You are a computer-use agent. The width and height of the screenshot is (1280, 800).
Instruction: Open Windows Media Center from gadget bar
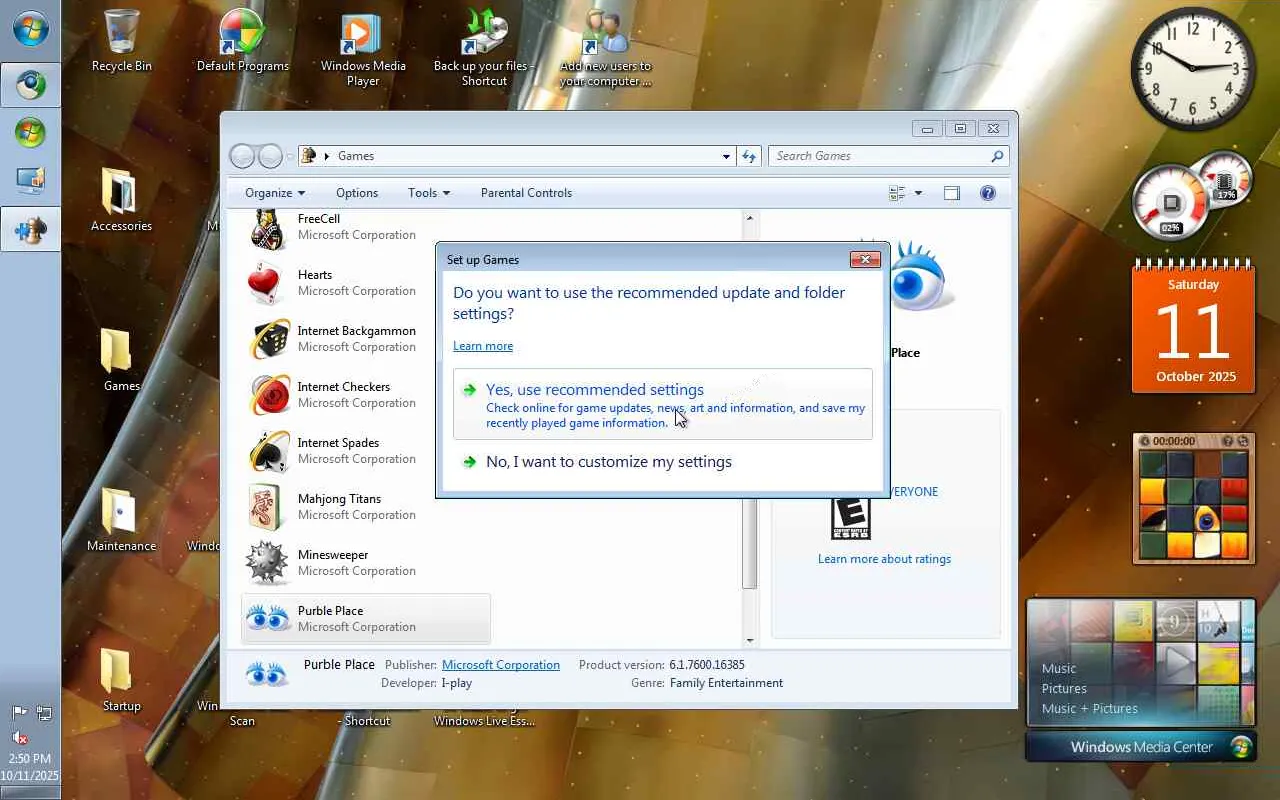(1141, 747)
